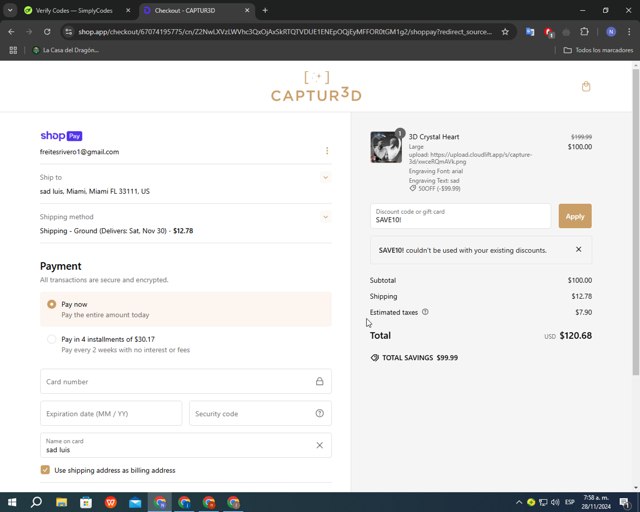
Task: Apply the discount code
Action: click(x=575, y=216)
